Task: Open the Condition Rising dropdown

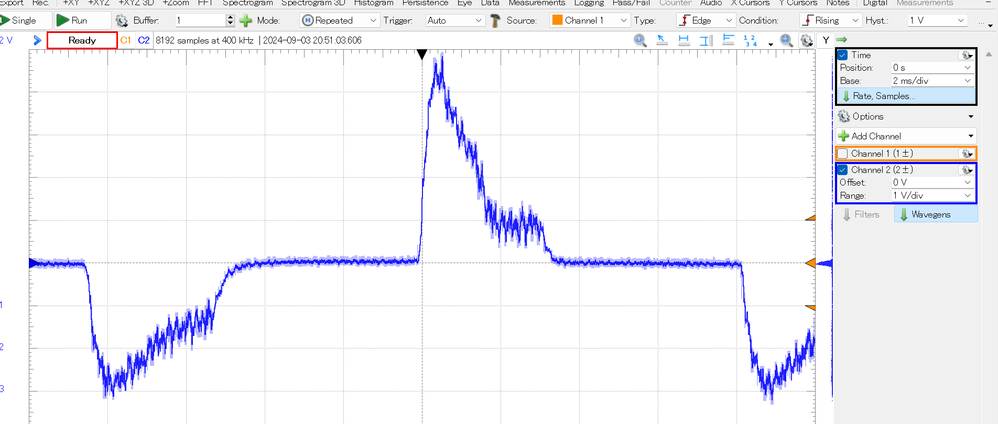Action: [830, 20]
